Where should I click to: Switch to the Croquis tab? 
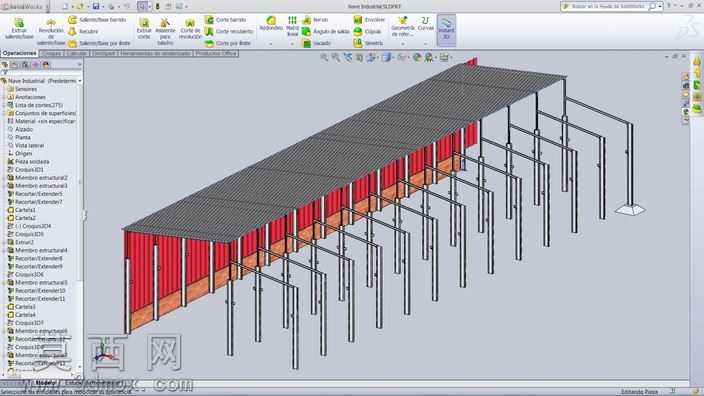pyautogui.click(x=51, y=53)
